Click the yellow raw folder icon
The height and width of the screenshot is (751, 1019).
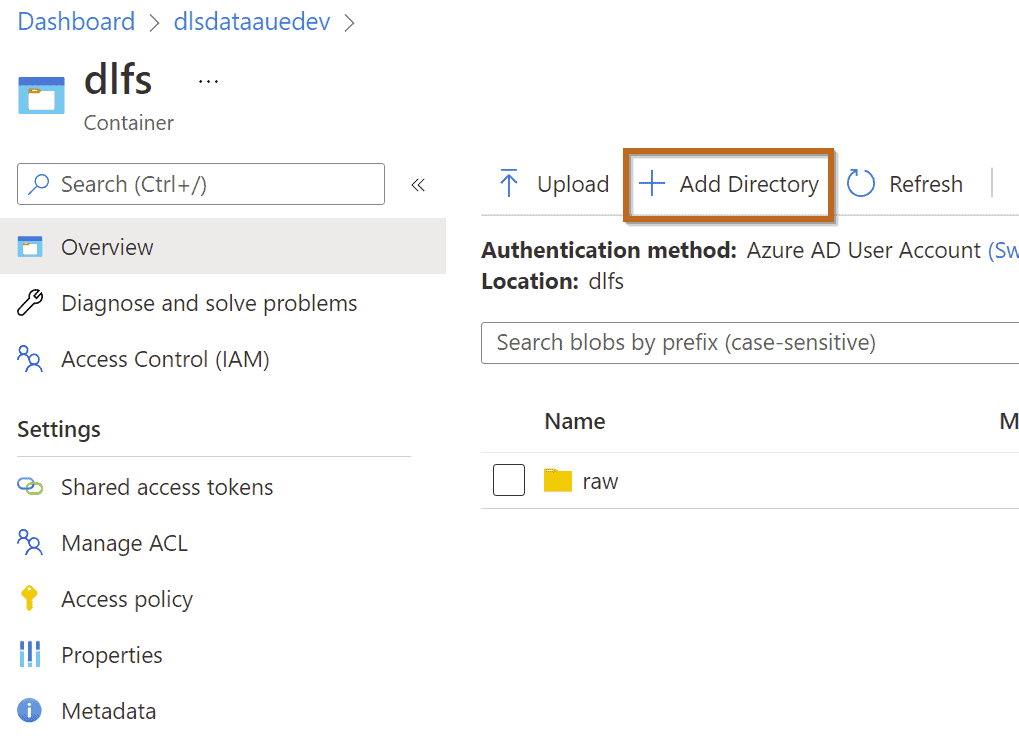pos(558,480)
